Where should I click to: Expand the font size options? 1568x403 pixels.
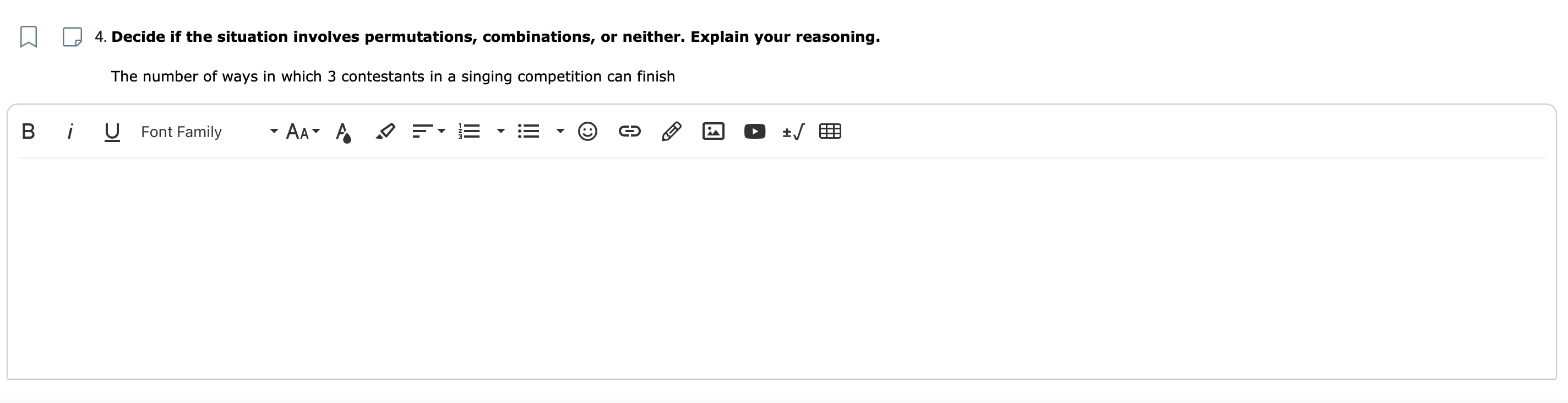[316, 132]
